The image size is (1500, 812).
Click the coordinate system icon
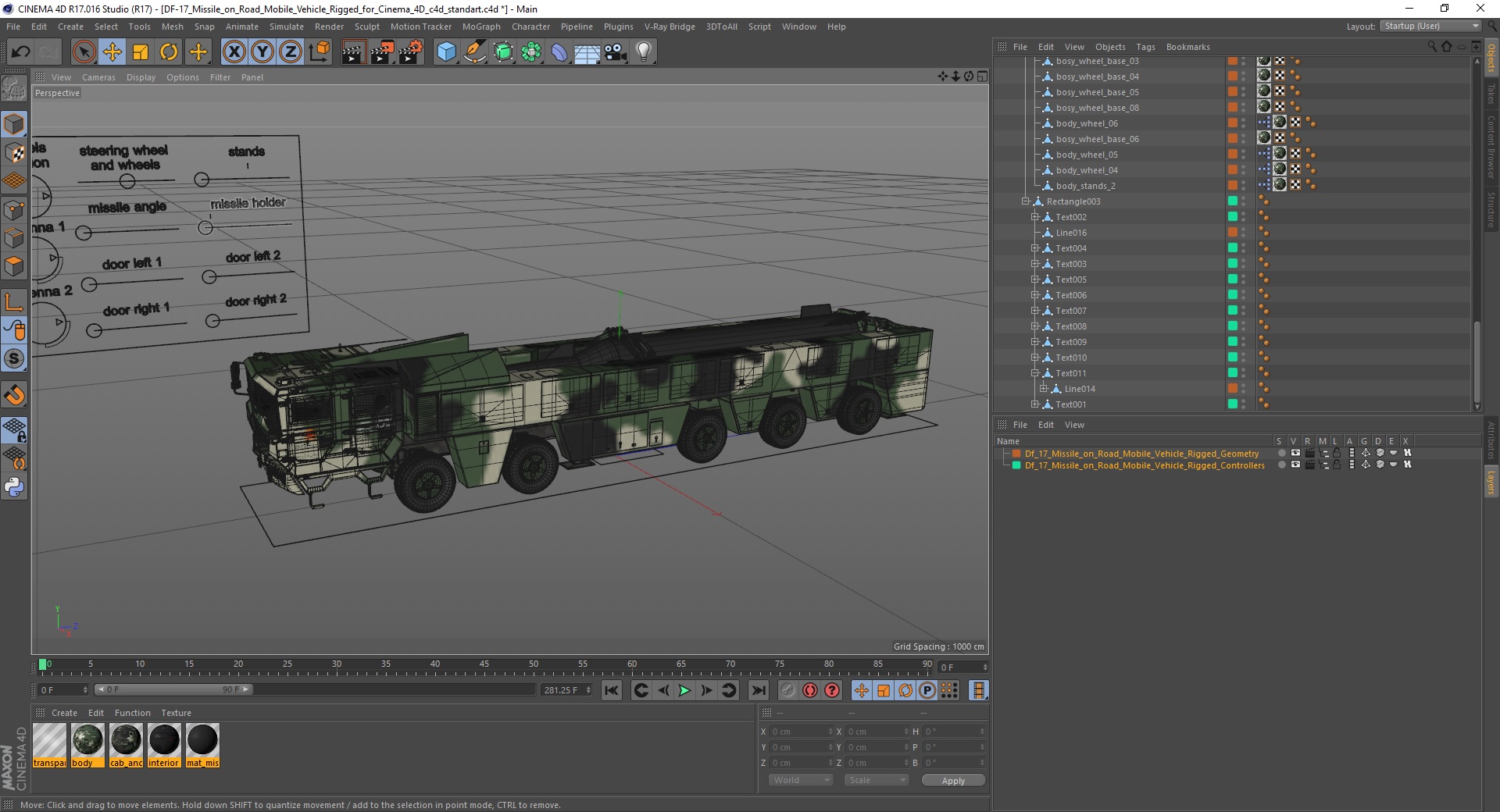coord(319,52)
